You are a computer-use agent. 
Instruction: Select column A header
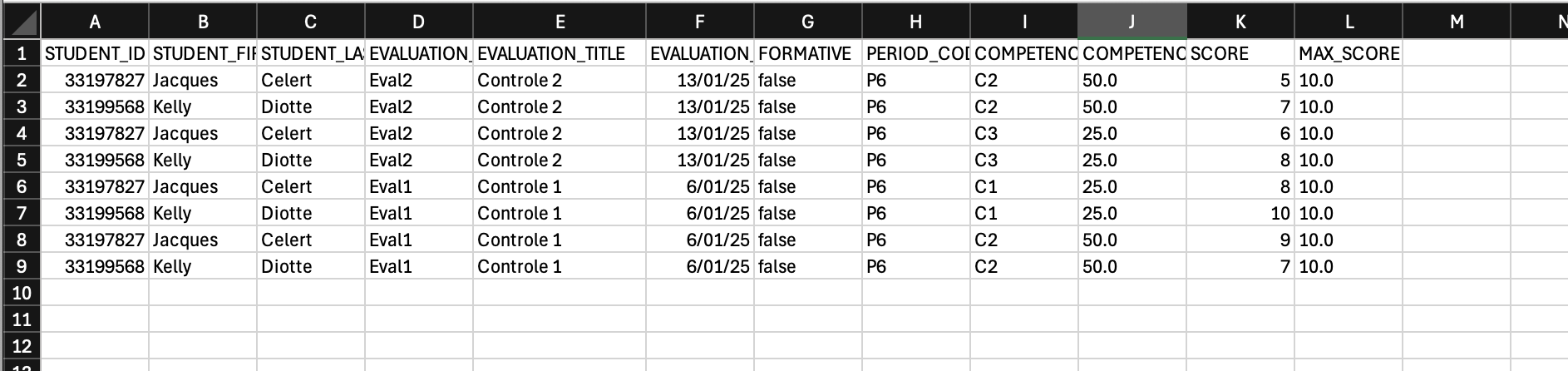click(95, 22)
